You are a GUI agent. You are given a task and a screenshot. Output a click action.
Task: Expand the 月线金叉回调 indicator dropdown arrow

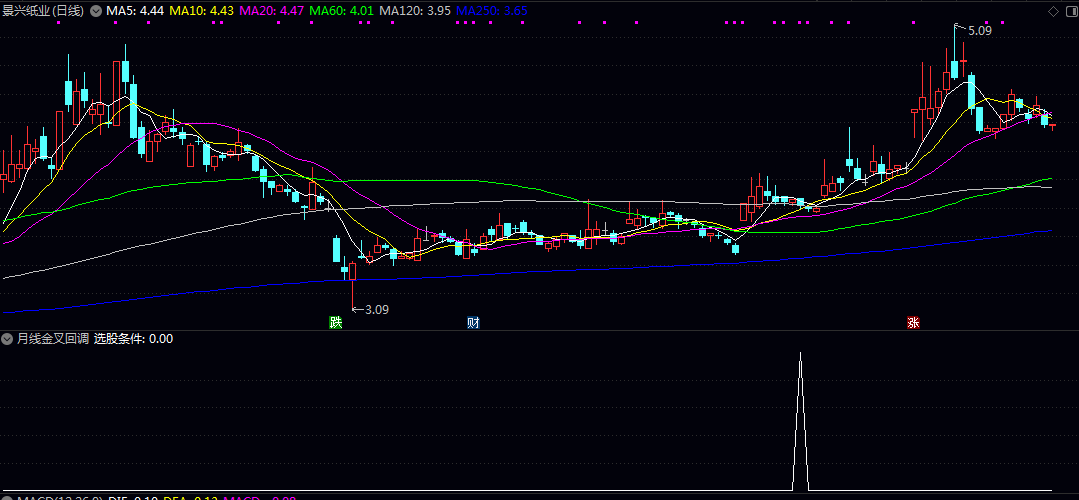[8, 339]
